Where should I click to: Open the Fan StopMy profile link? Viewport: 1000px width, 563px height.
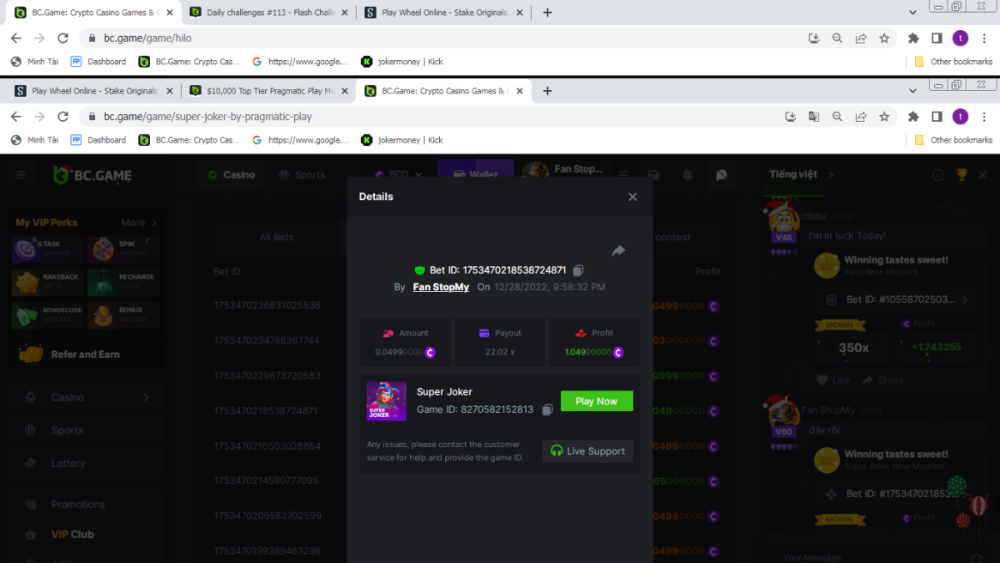pos(440,287)
